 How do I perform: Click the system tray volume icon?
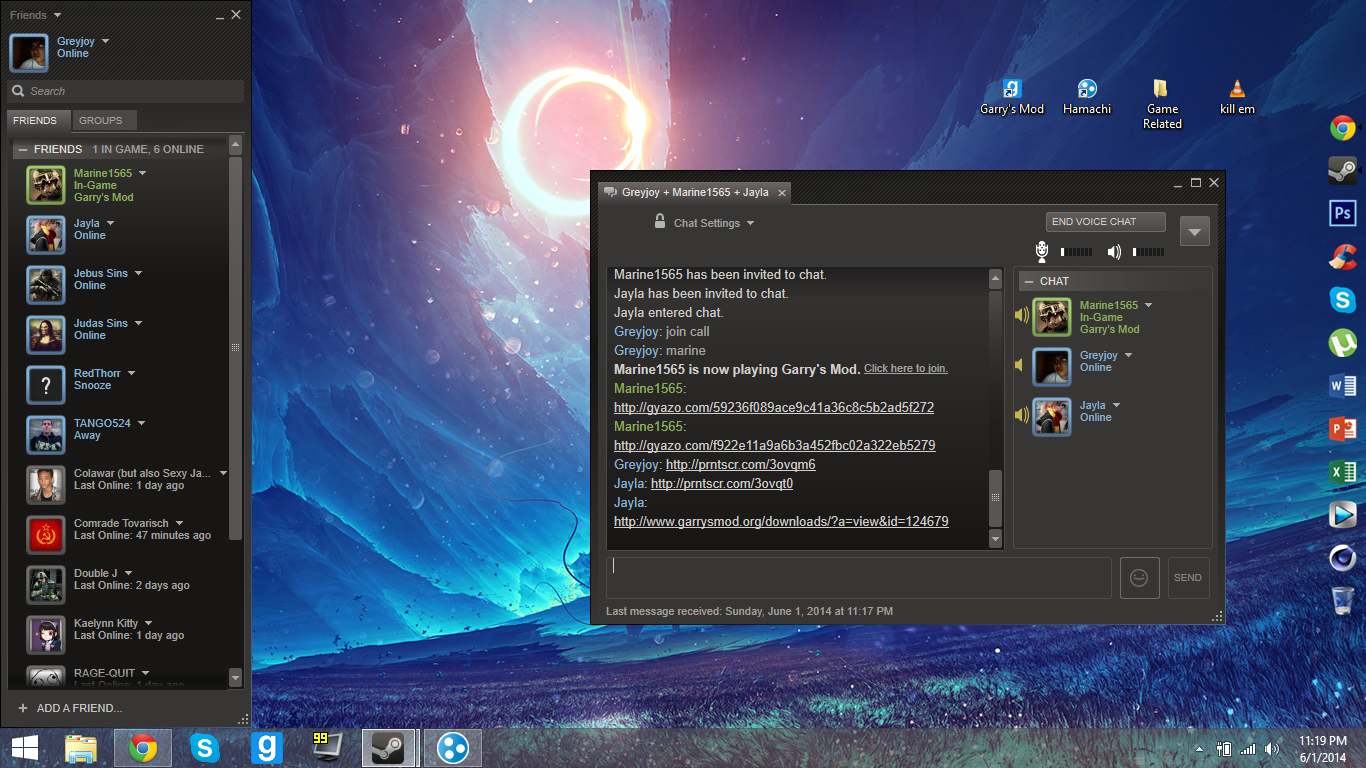coord(1272,748)
